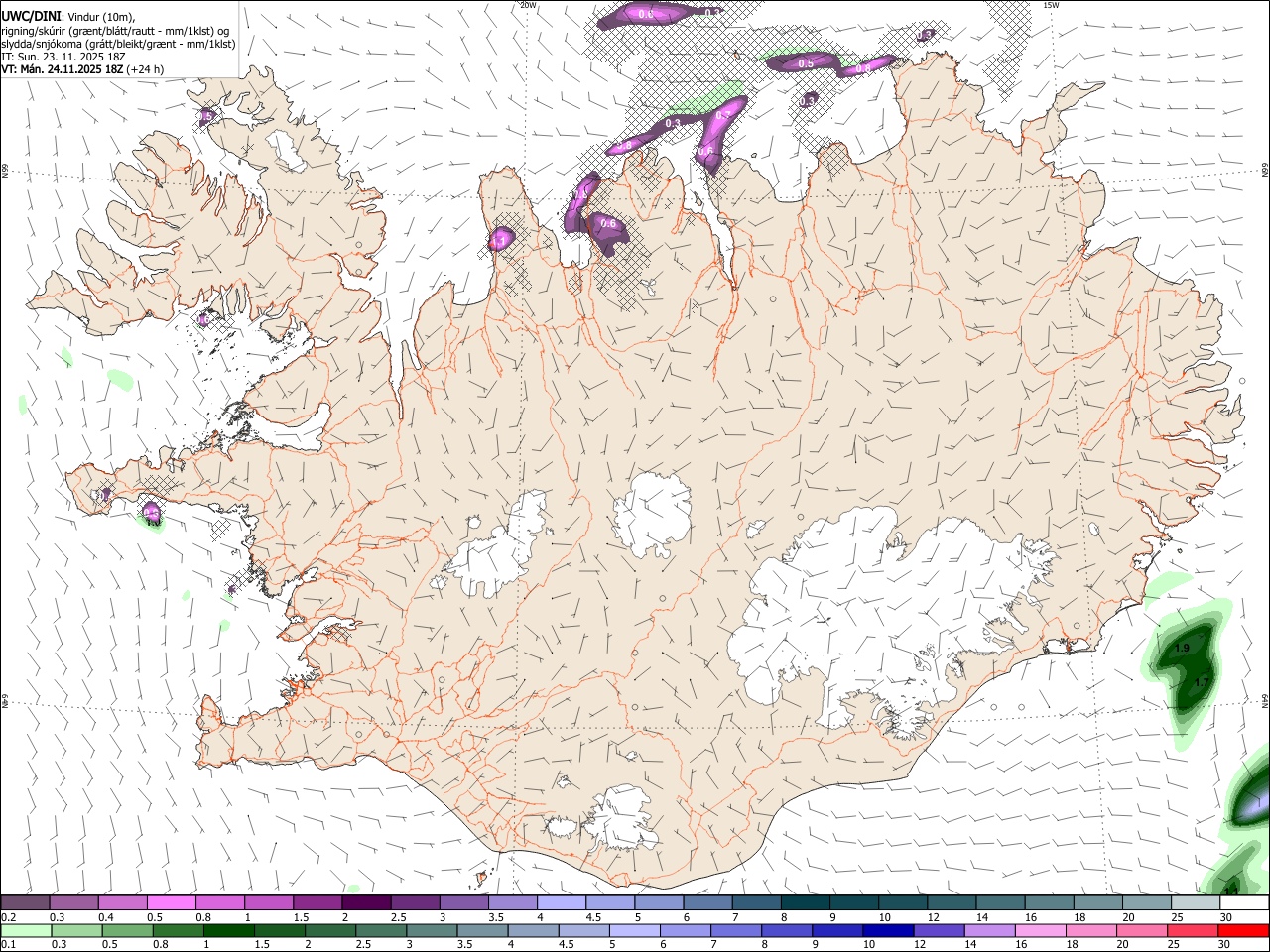
Task: Click the UWC/DINI title text
Action: click(31, 16)
